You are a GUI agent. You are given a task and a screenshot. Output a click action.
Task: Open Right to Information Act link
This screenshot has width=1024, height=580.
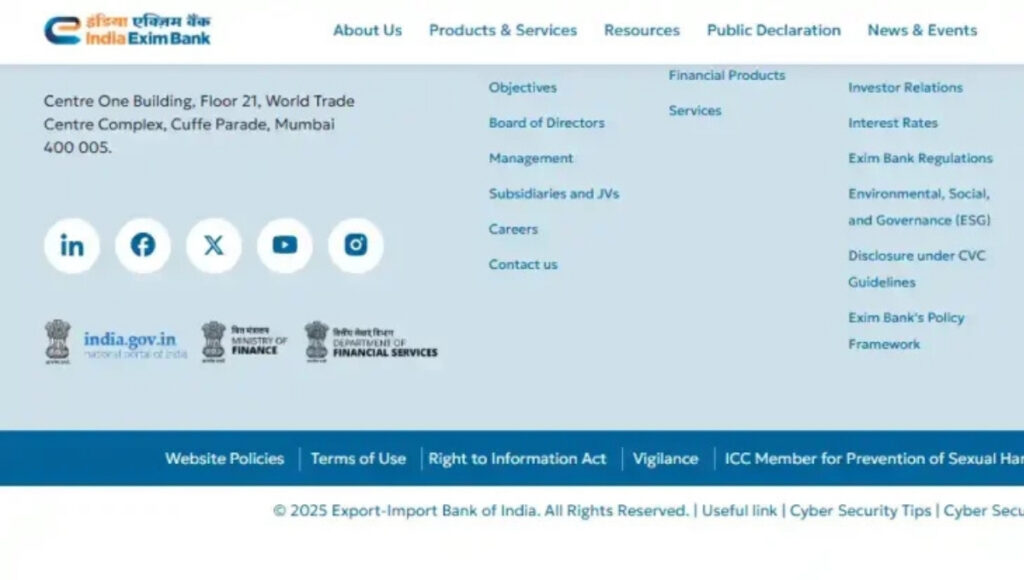(x=517, y=459)
